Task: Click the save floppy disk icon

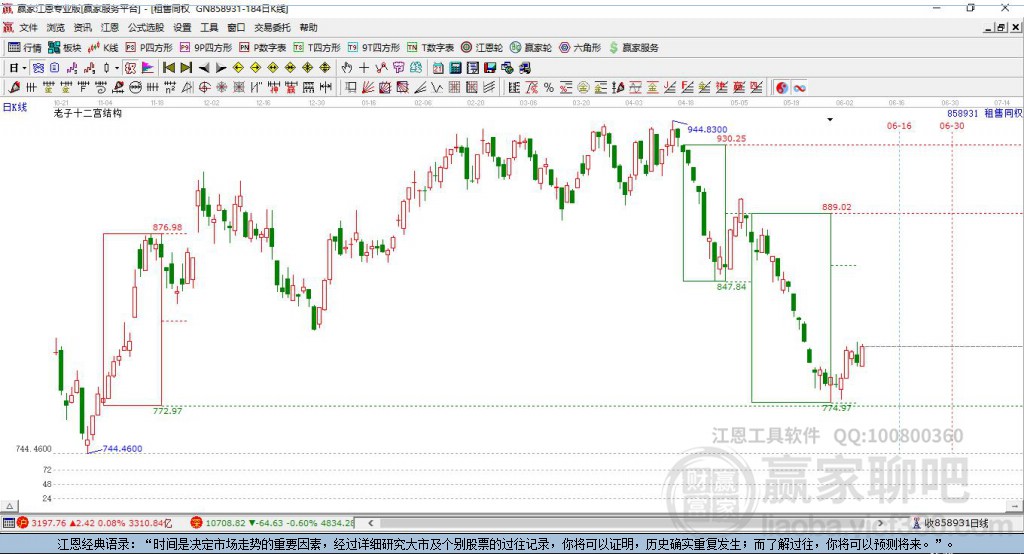Action: pyautogui.click(x=490, y=68)
